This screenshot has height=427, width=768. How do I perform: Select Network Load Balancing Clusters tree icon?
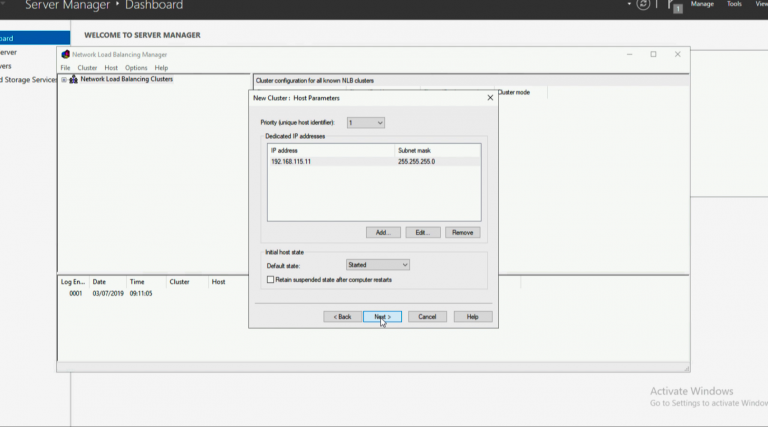pyautogui.click(x=73, y=79)
